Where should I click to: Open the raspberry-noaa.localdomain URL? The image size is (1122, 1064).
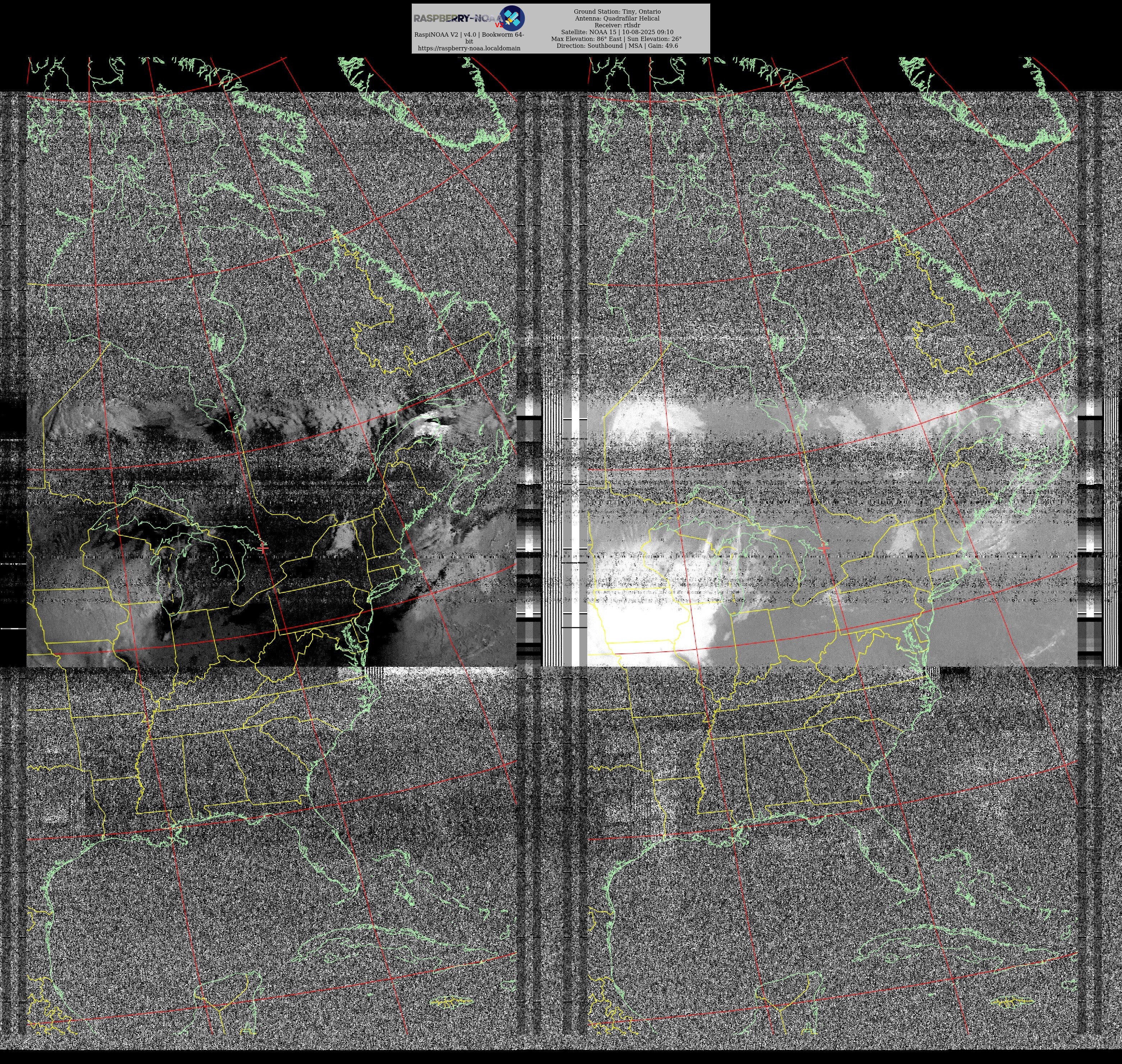point(469,48)
